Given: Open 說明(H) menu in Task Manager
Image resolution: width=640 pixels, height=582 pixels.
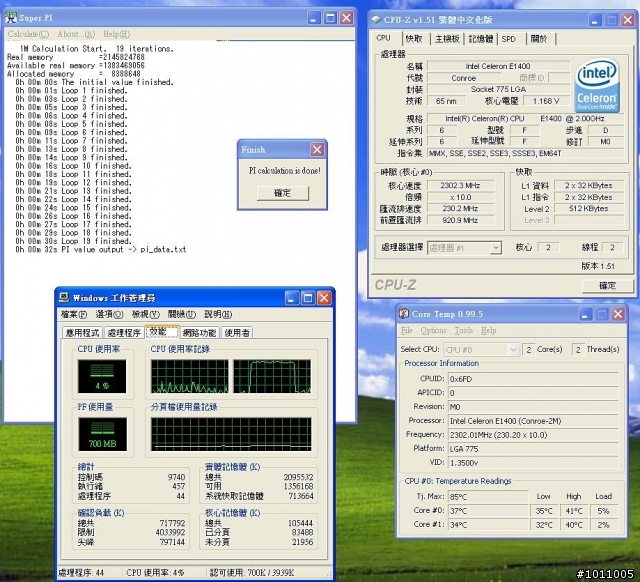Looking at the screenshot, I should click(x=218, y=314).
